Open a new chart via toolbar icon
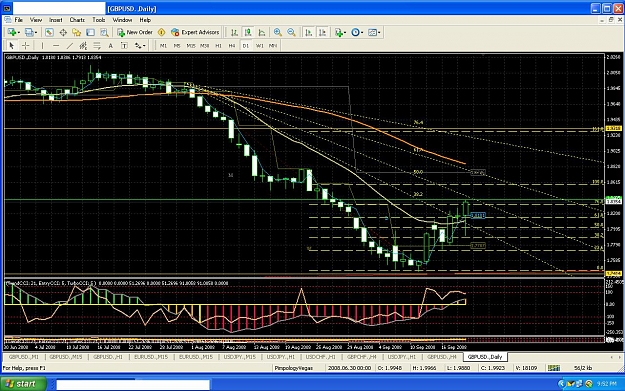625x391 pixels. click(11, 32)
